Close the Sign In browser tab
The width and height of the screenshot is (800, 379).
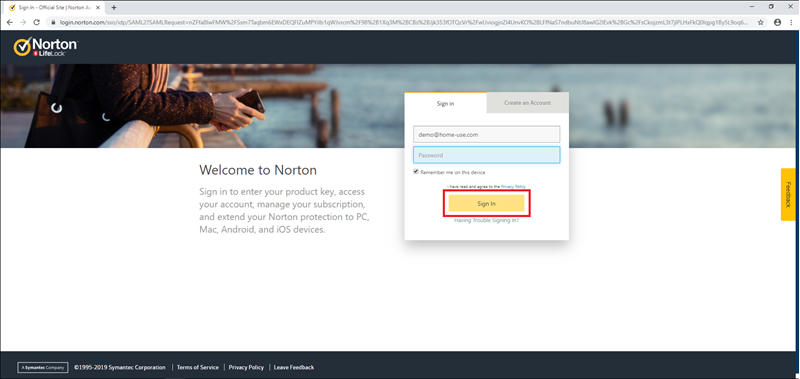98,8
